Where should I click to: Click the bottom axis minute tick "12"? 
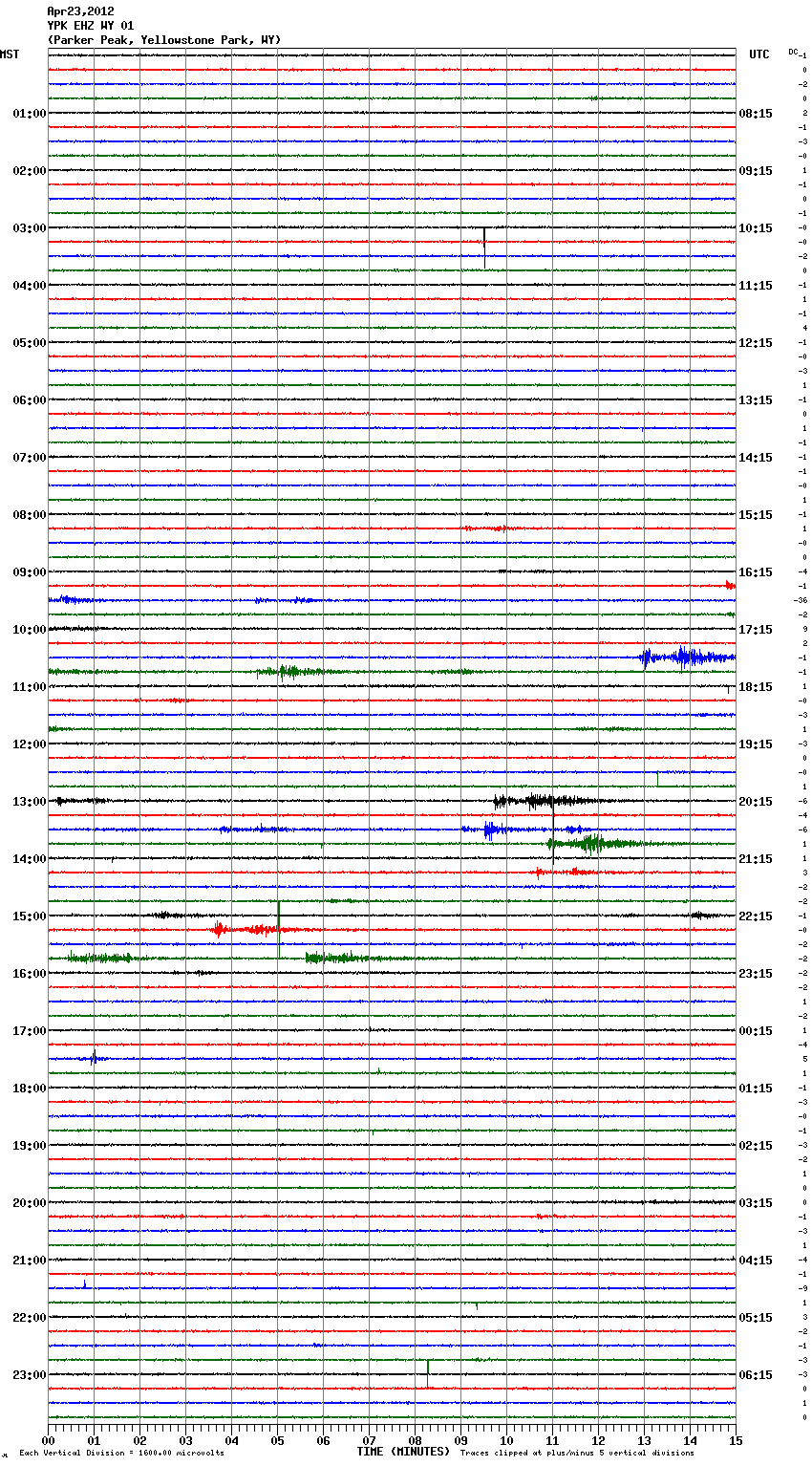tap(598, 1440)
